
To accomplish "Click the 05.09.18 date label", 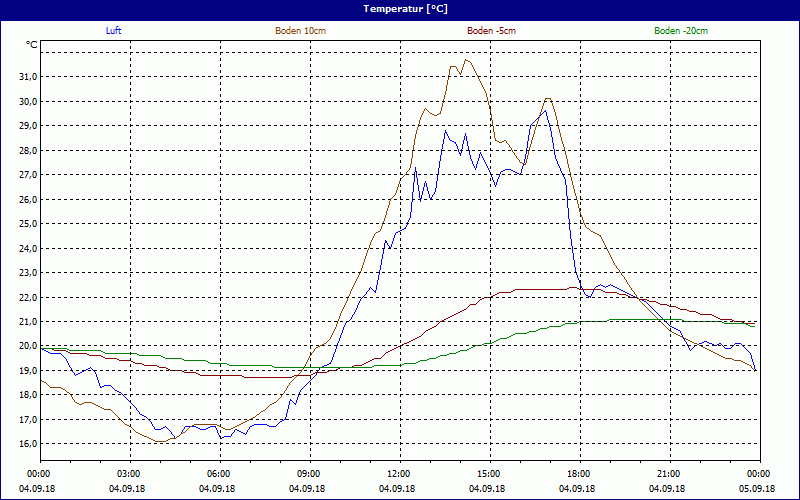I will tap(757, 489).
